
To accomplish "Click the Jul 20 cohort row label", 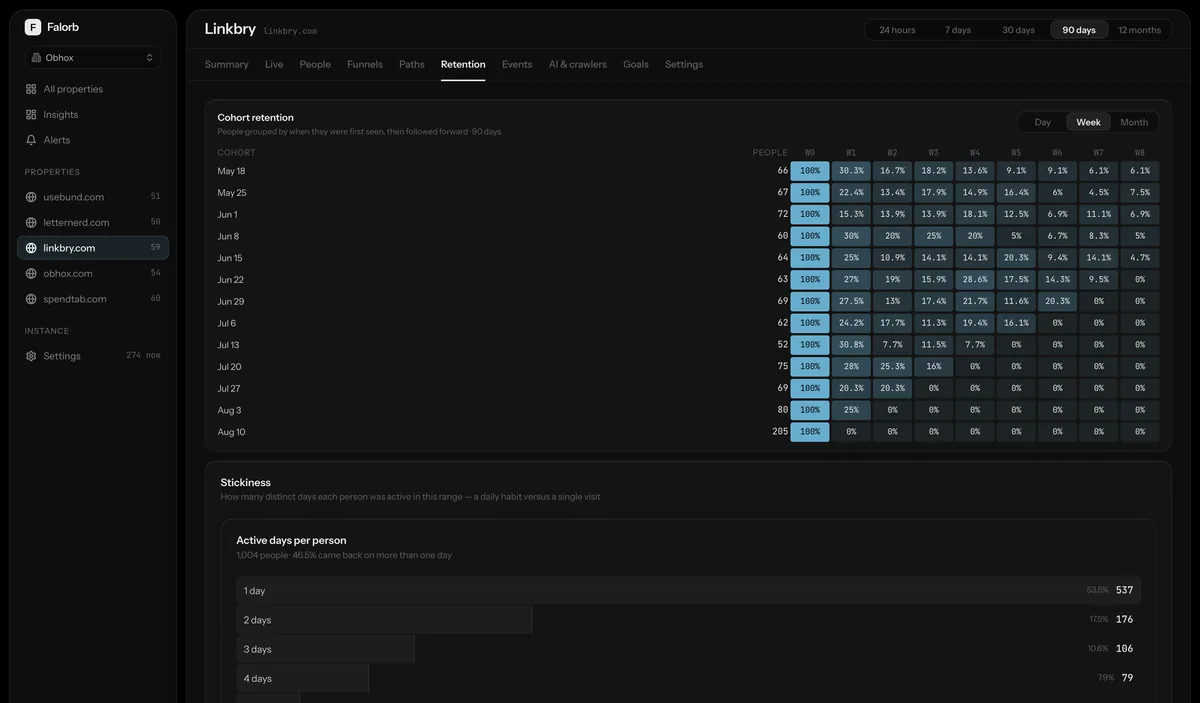I will click(229, 367).
